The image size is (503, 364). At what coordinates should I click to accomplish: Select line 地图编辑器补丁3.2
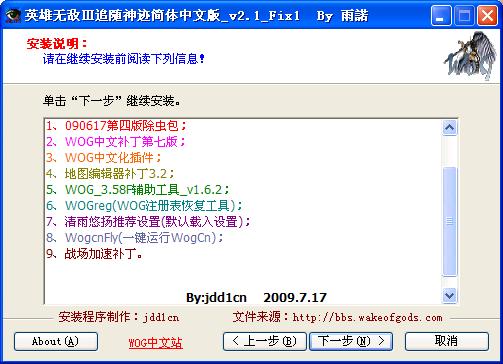(x=110, y=173)
